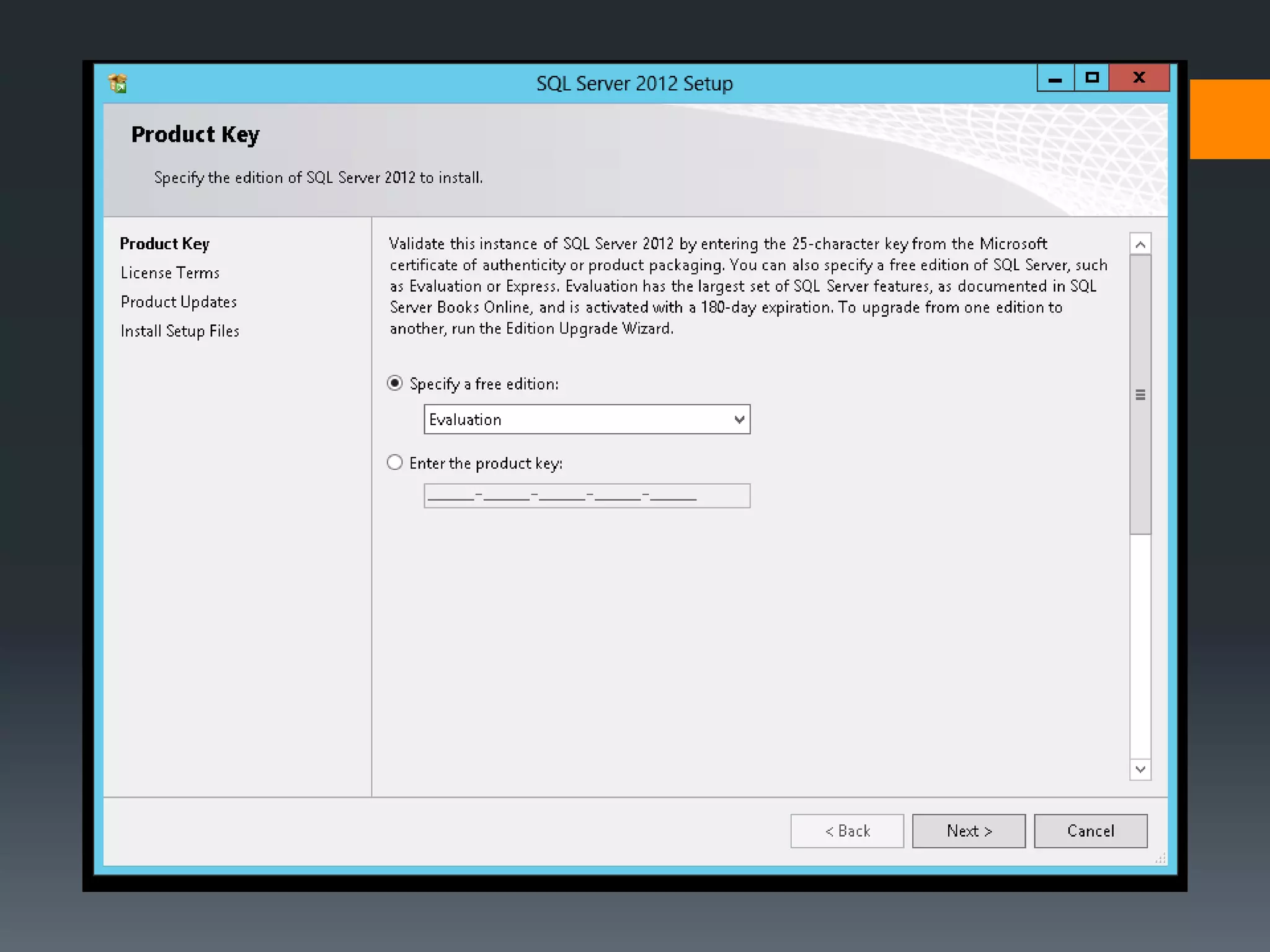Maximize the SQL Server 2012 Setup window
Screen dimensions: 1270x952
[x=1092, y=78]
